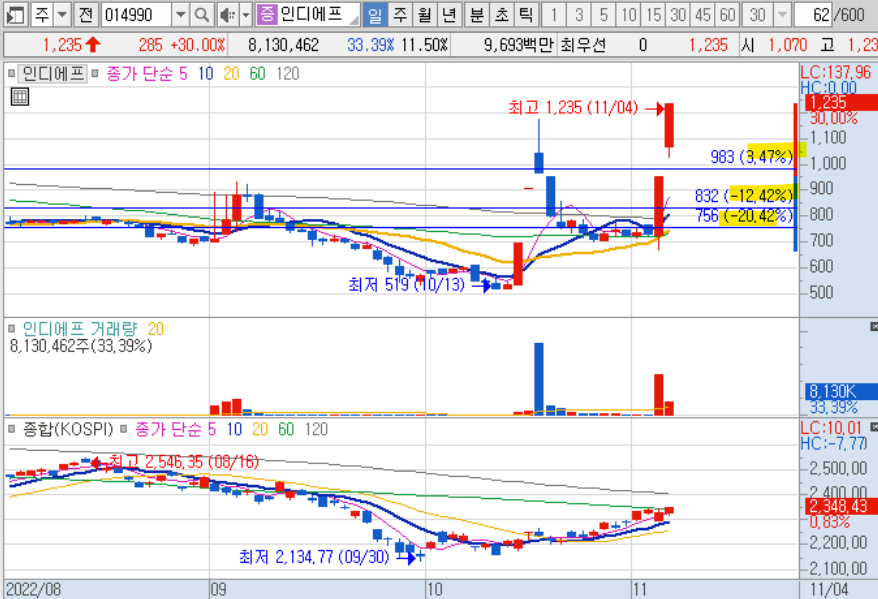Image resolution: width=878 pixels, height=599 pixels.
Task: Toggle the side panel layout icon
Action: (15, 15)
